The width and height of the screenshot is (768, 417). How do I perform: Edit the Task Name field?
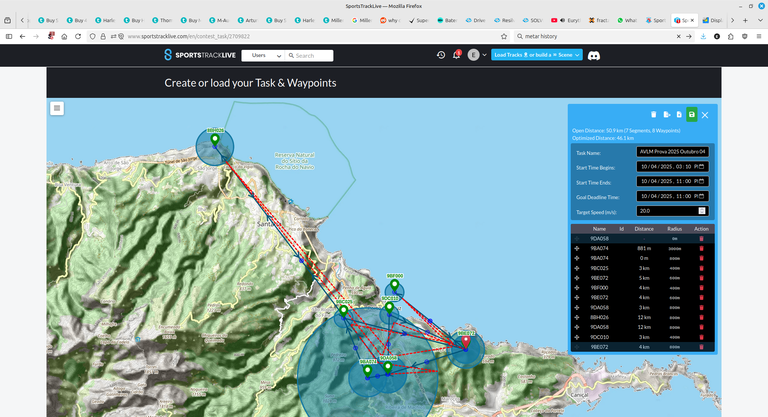[672, 152]
